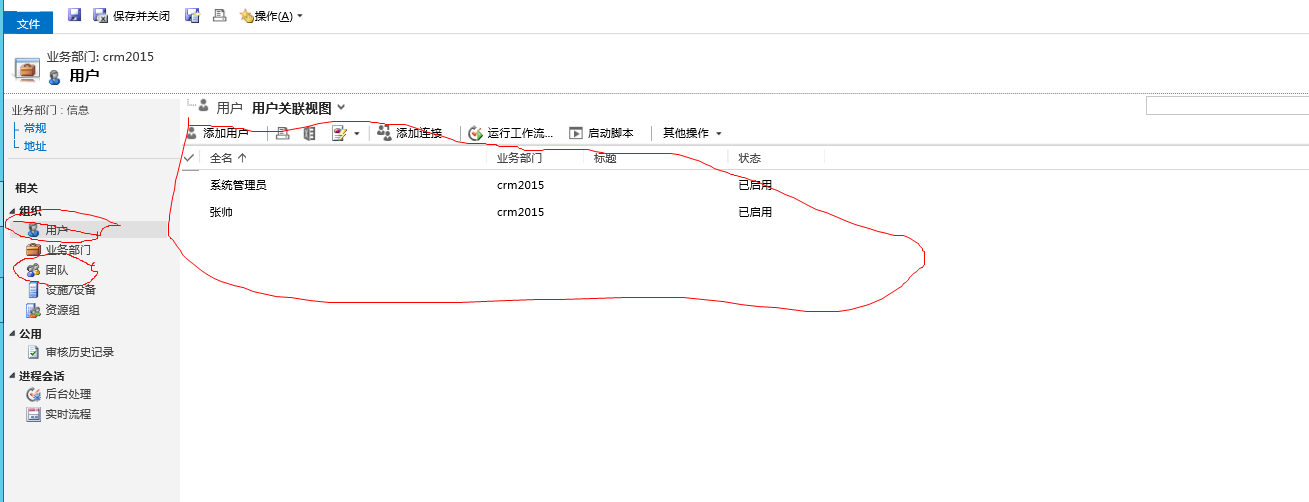Click the search input field at top right
This screenshot has width=1309, height=502.
point(1227,106)
